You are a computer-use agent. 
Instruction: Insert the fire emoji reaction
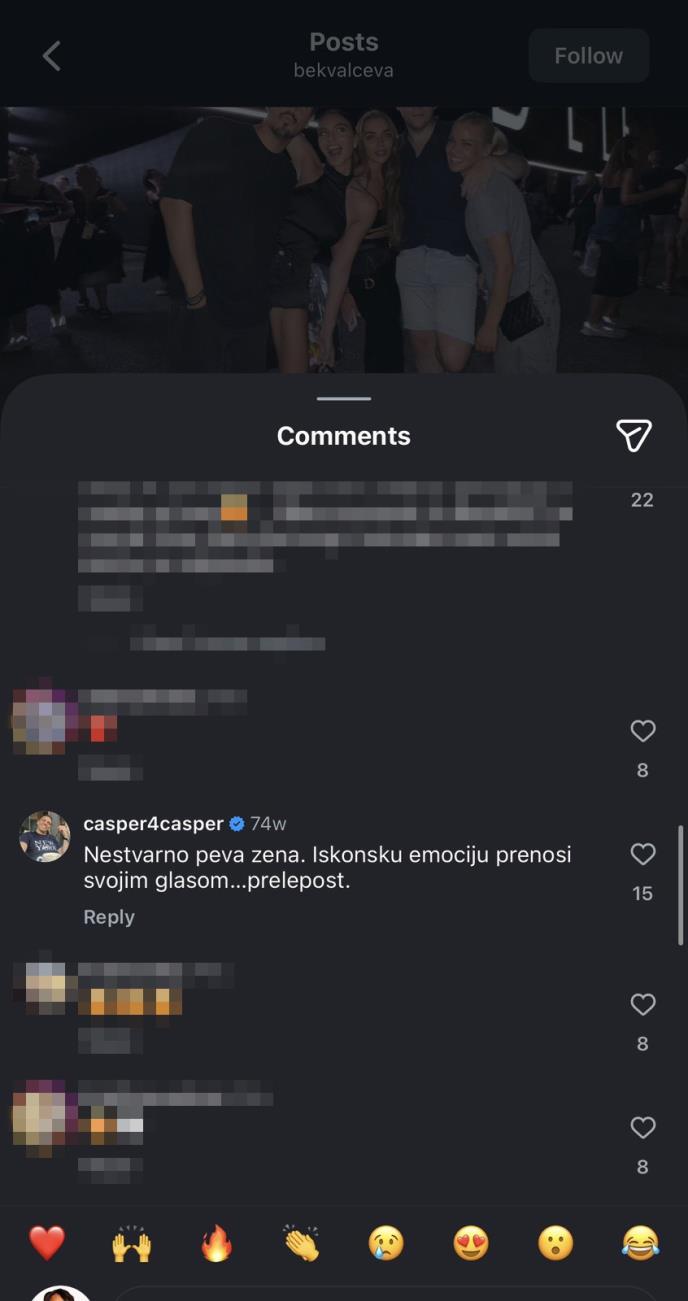tap(216, 1243)
